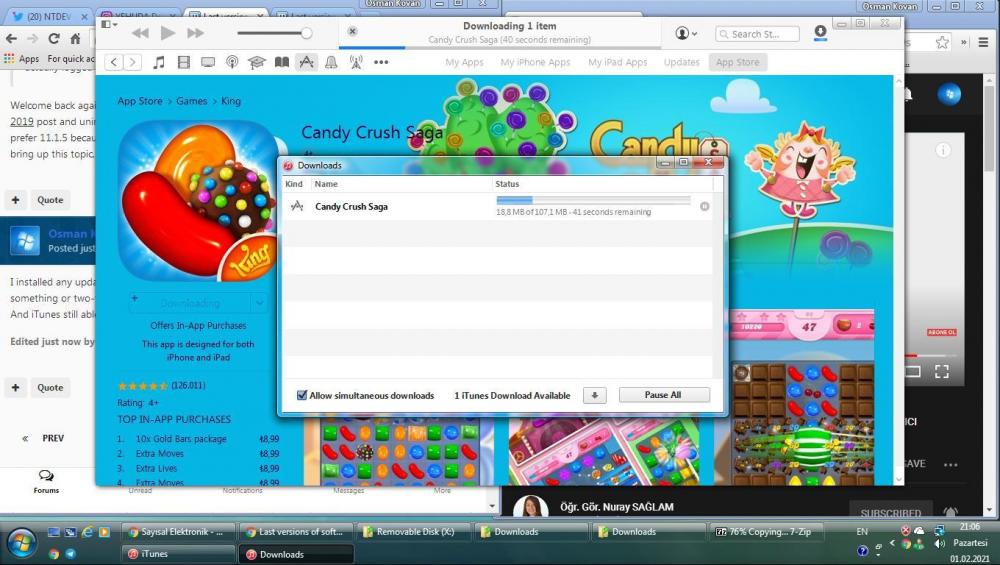Open the Internet Radio antenna icon
1000x565 pixels.
tap(356, 62)
